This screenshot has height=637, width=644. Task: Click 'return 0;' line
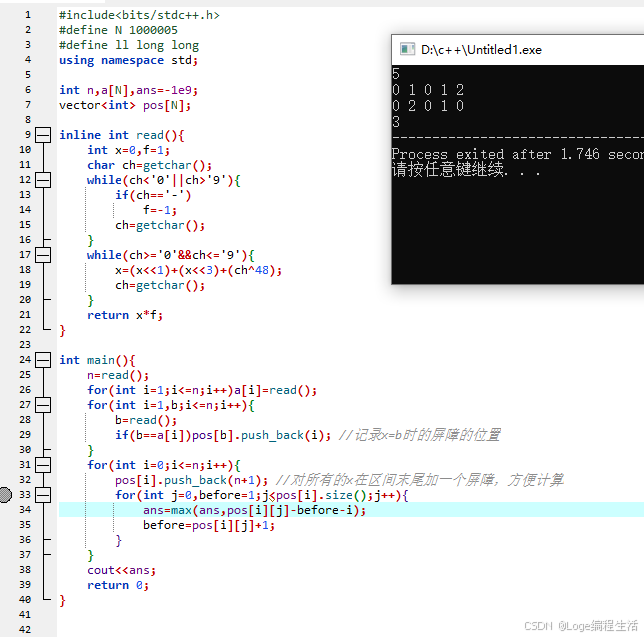pos(118,585)
